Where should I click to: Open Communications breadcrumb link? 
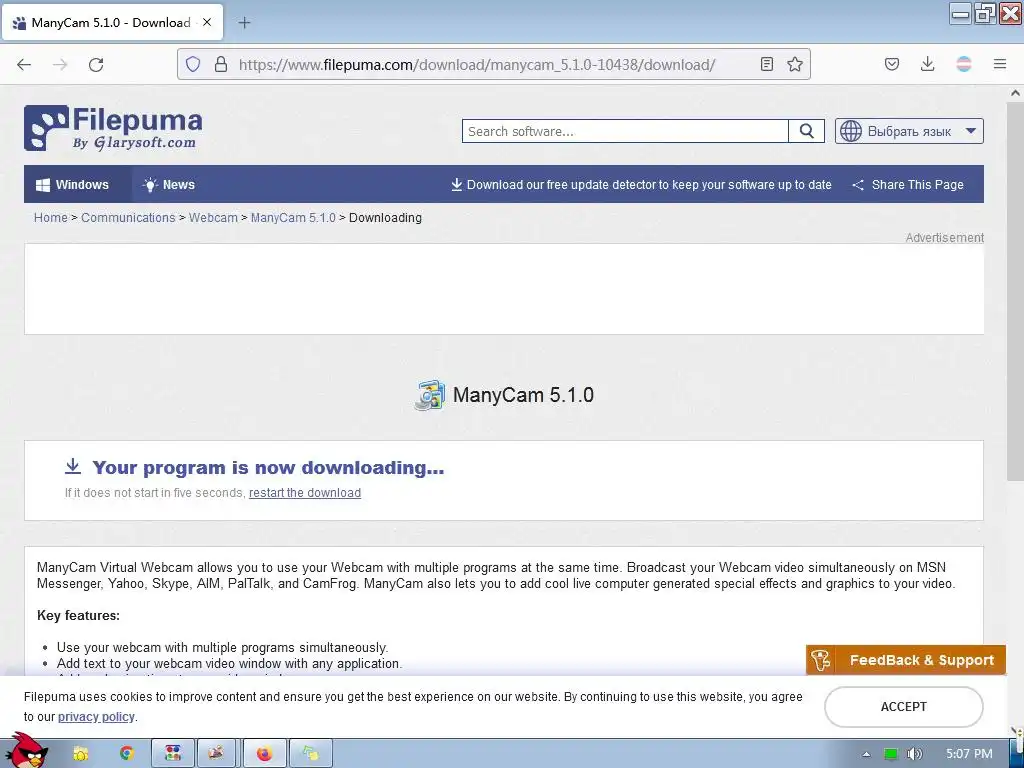(x=128, y=217)
